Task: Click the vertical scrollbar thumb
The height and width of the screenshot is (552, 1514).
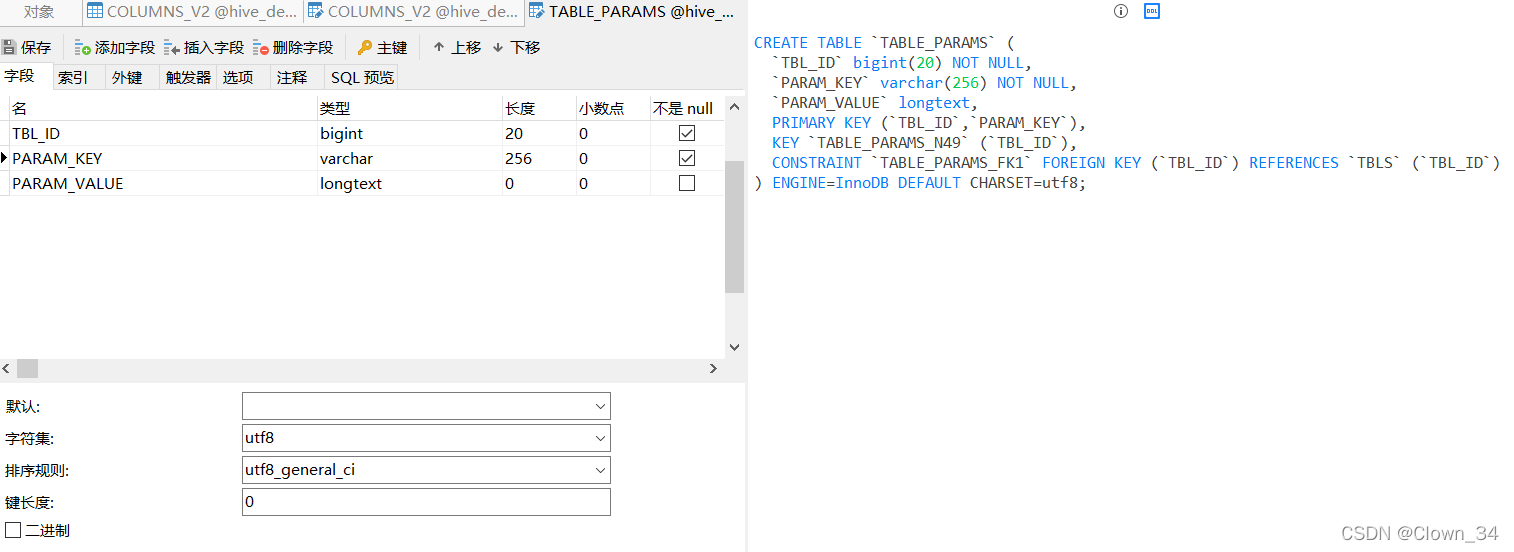Action: tap(735, 226)
